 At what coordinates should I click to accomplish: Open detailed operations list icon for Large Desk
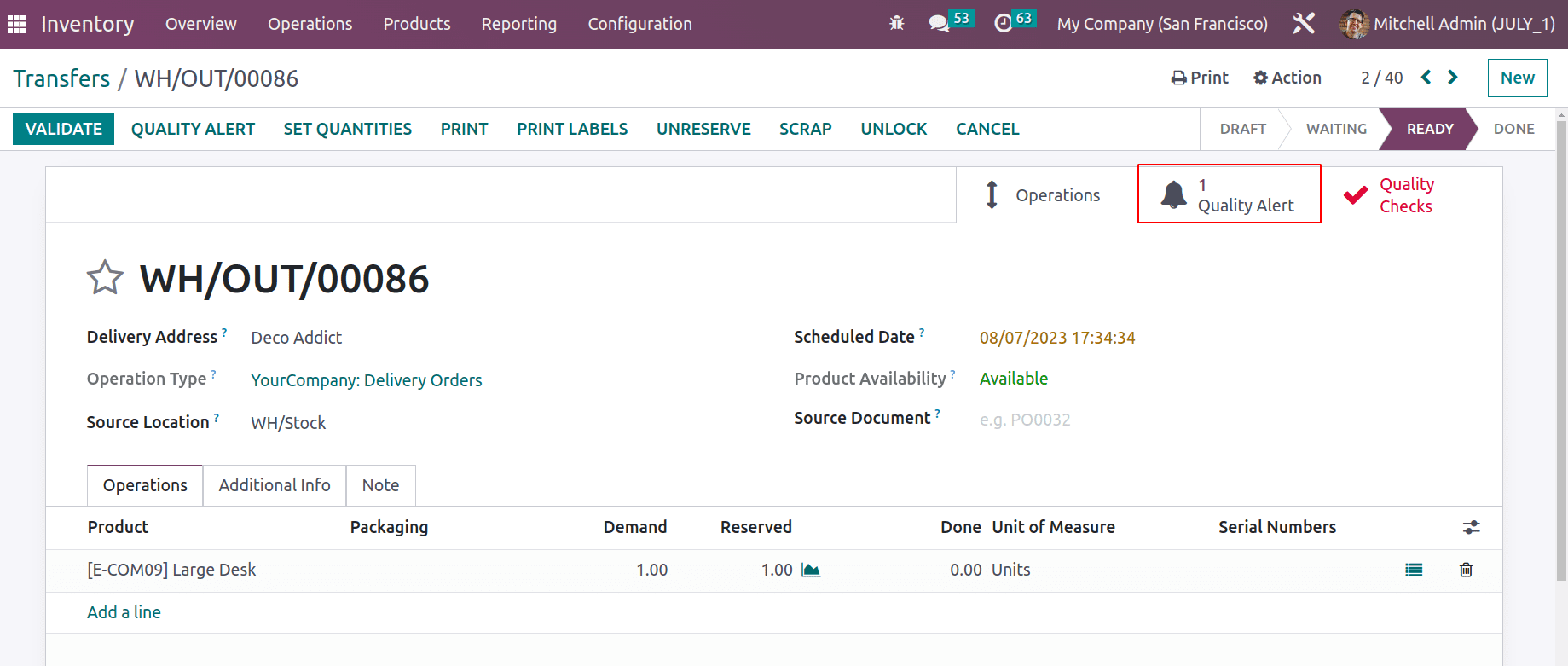1414,570
